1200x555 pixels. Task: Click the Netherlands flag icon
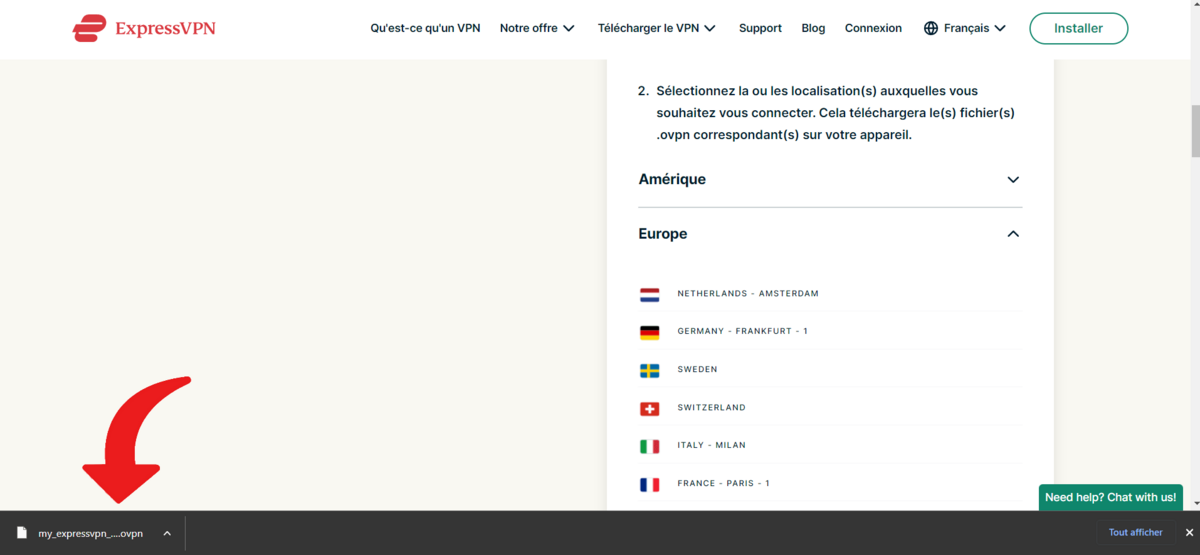(649, 294)
